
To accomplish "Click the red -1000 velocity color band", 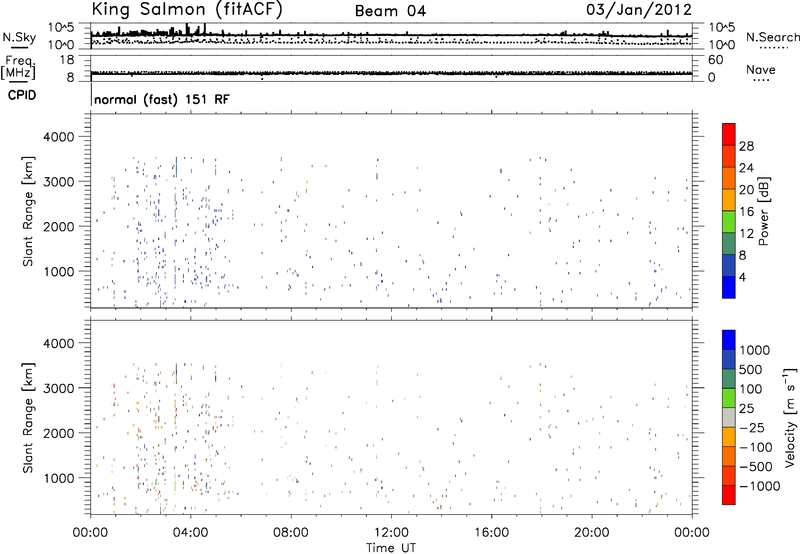I will 729,495.
